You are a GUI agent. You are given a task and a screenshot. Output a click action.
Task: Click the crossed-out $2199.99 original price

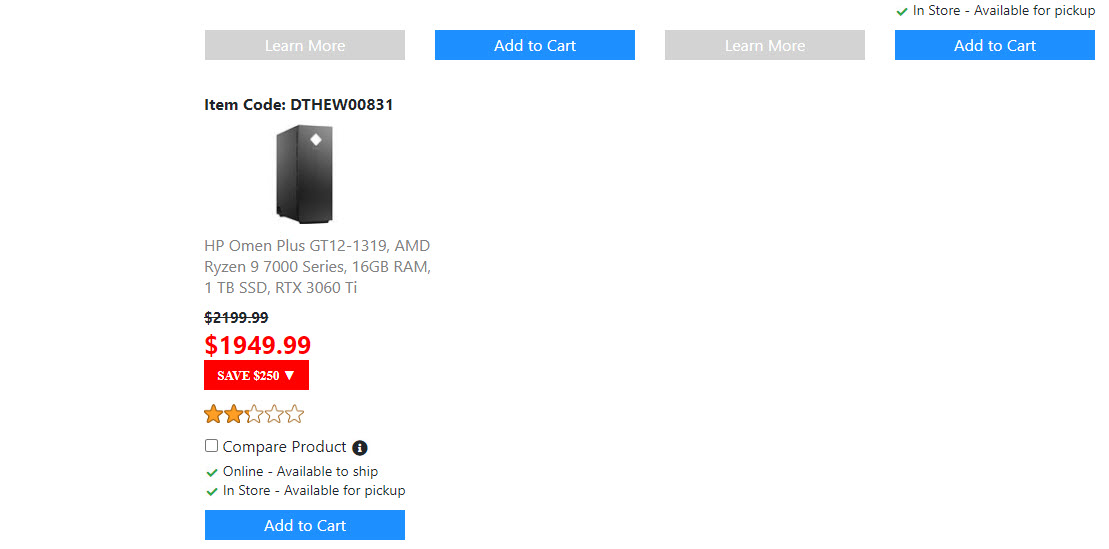pyautogui.click(x=236, y=318)
